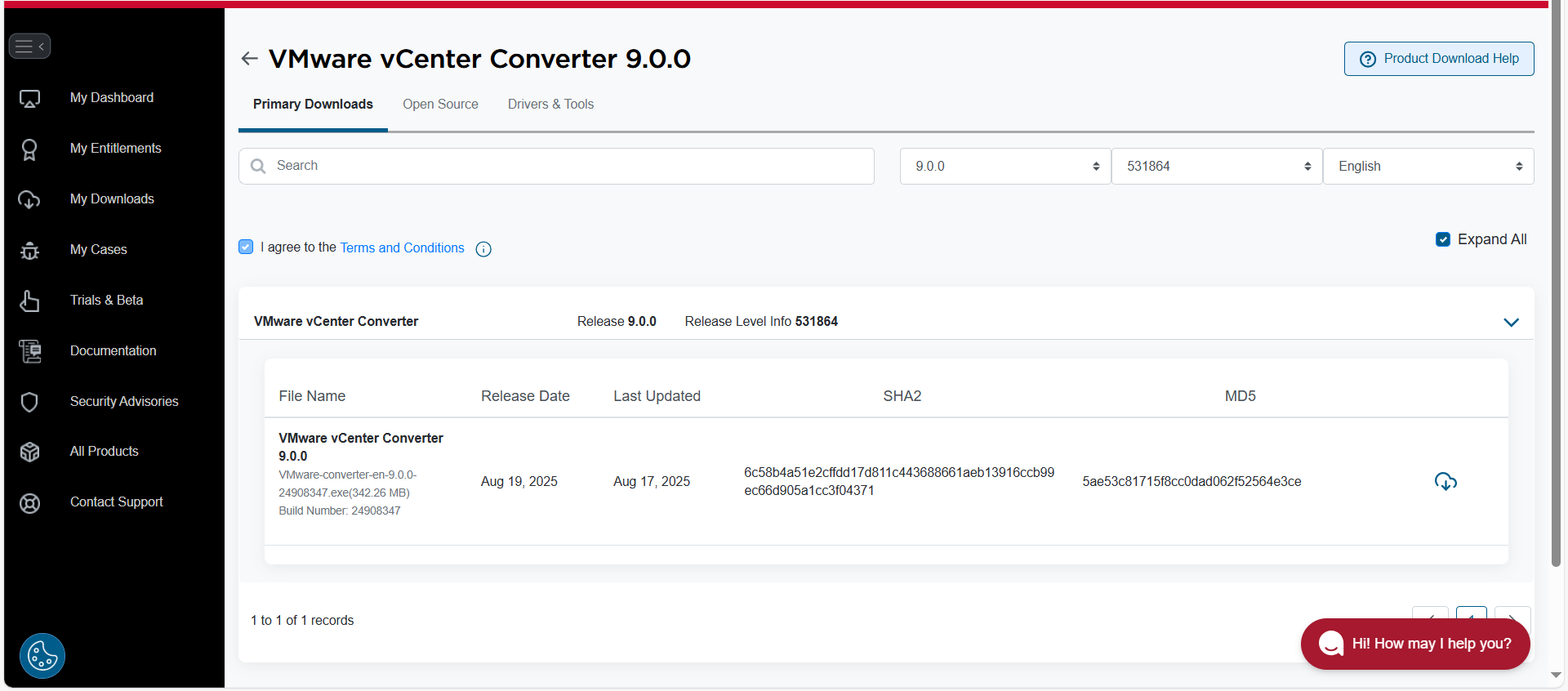Image resolution: width=1568 pixels, height=691 pixels.
Task: Click the download icon for vCenter Converter
Action: [x=1445, y=482]
